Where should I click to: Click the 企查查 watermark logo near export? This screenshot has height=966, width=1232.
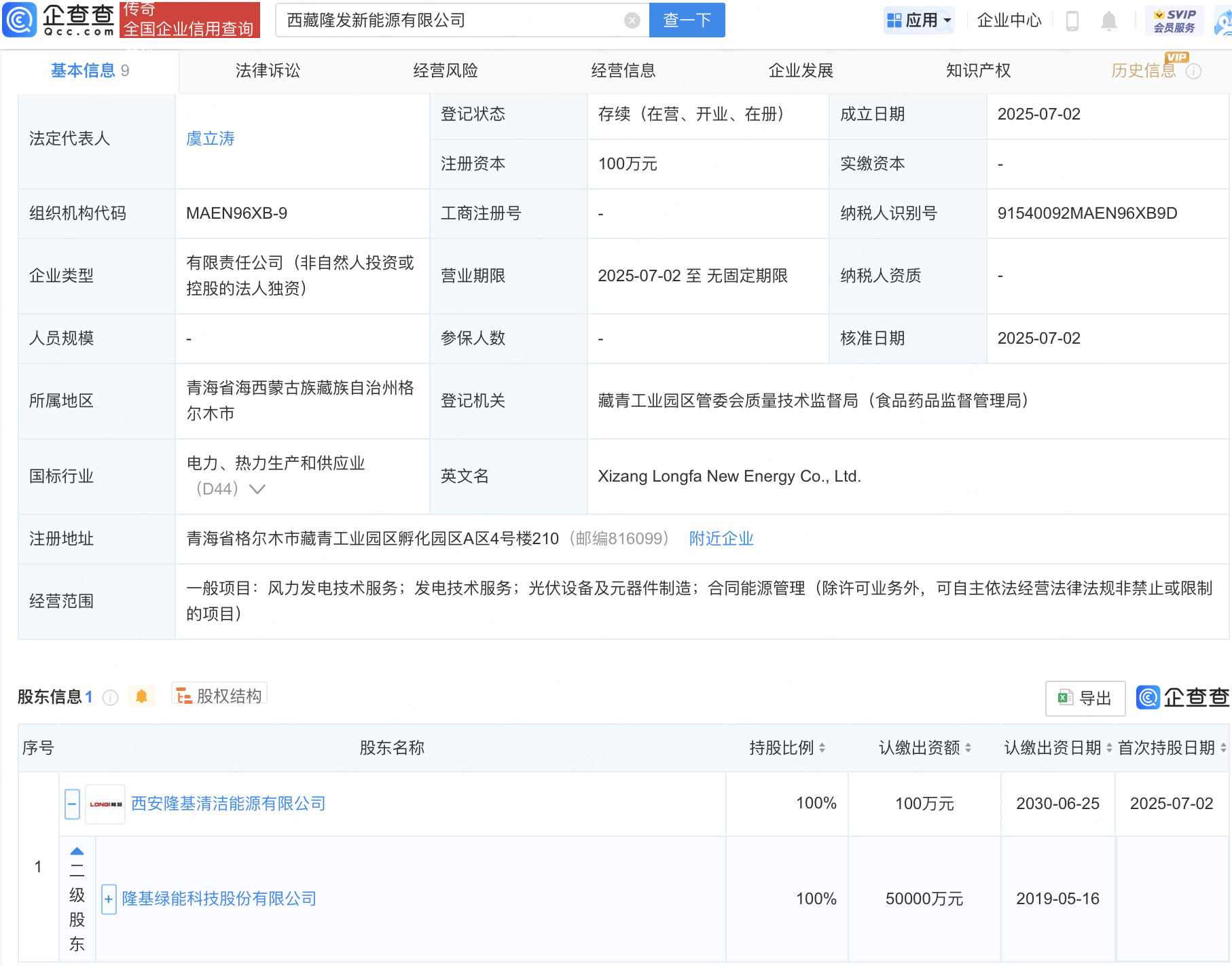click(x=1182, y=698)
